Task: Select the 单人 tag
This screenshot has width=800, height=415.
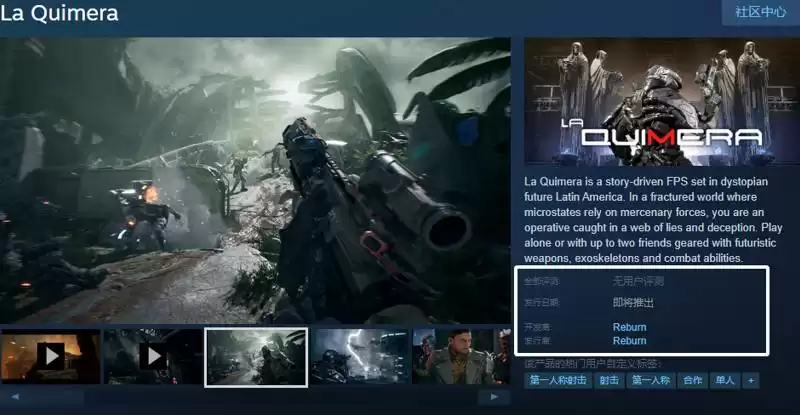Action: pyautogui.click(x=725, y=380)
